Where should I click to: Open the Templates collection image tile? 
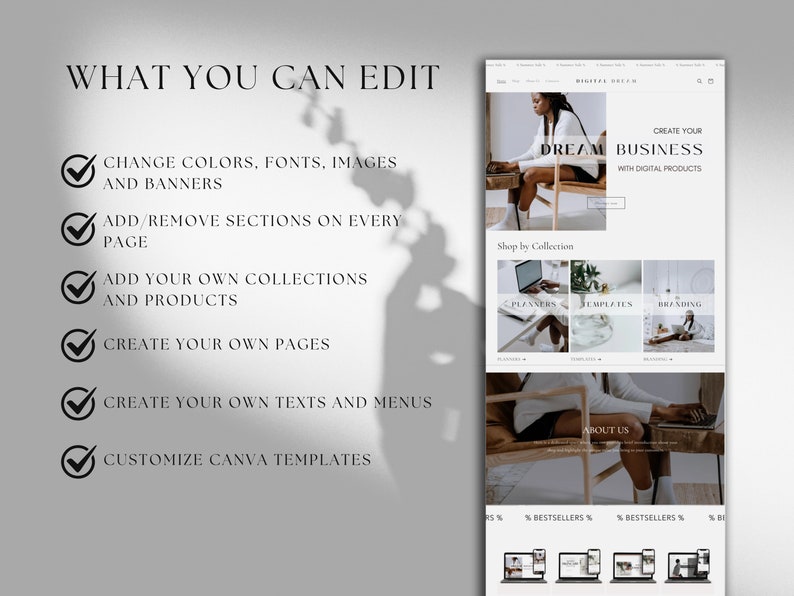(606, 306)
